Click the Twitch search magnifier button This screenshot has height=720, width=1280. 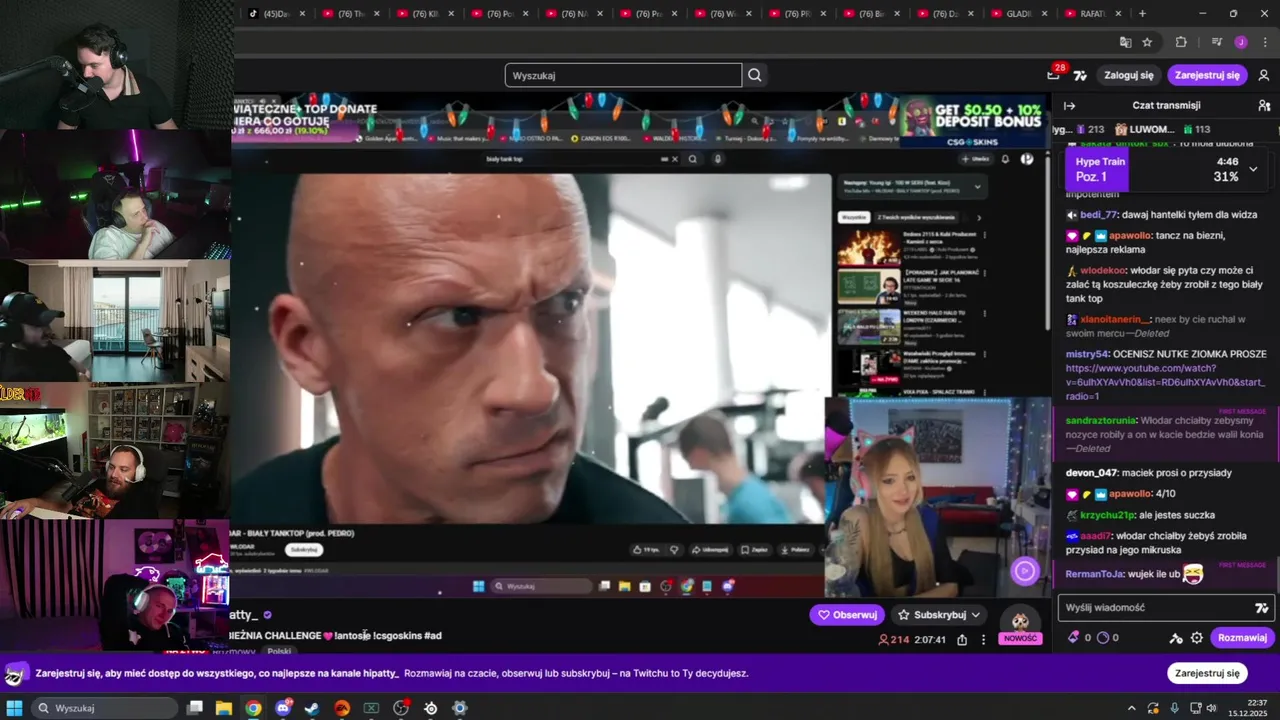click(755, 75)
